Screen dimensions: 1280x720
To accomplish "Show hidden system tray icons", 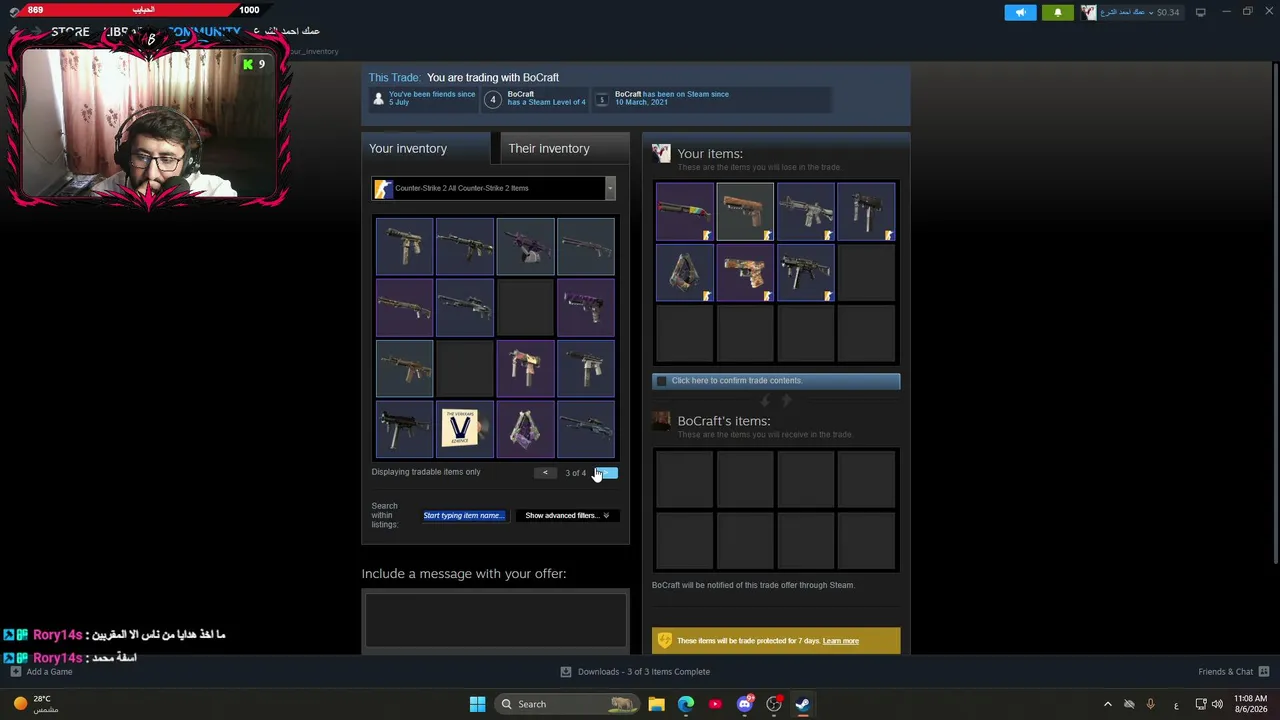I will pos(1107,704).
